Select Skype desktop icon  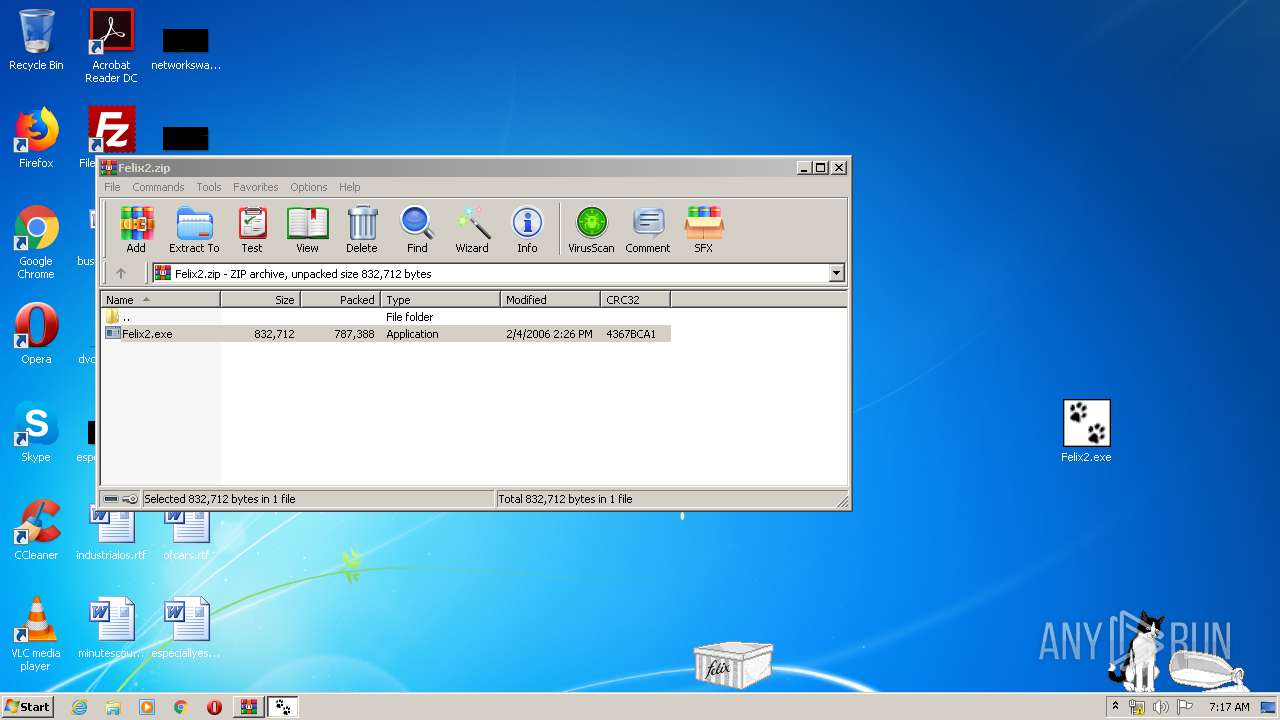click(36, 432)
